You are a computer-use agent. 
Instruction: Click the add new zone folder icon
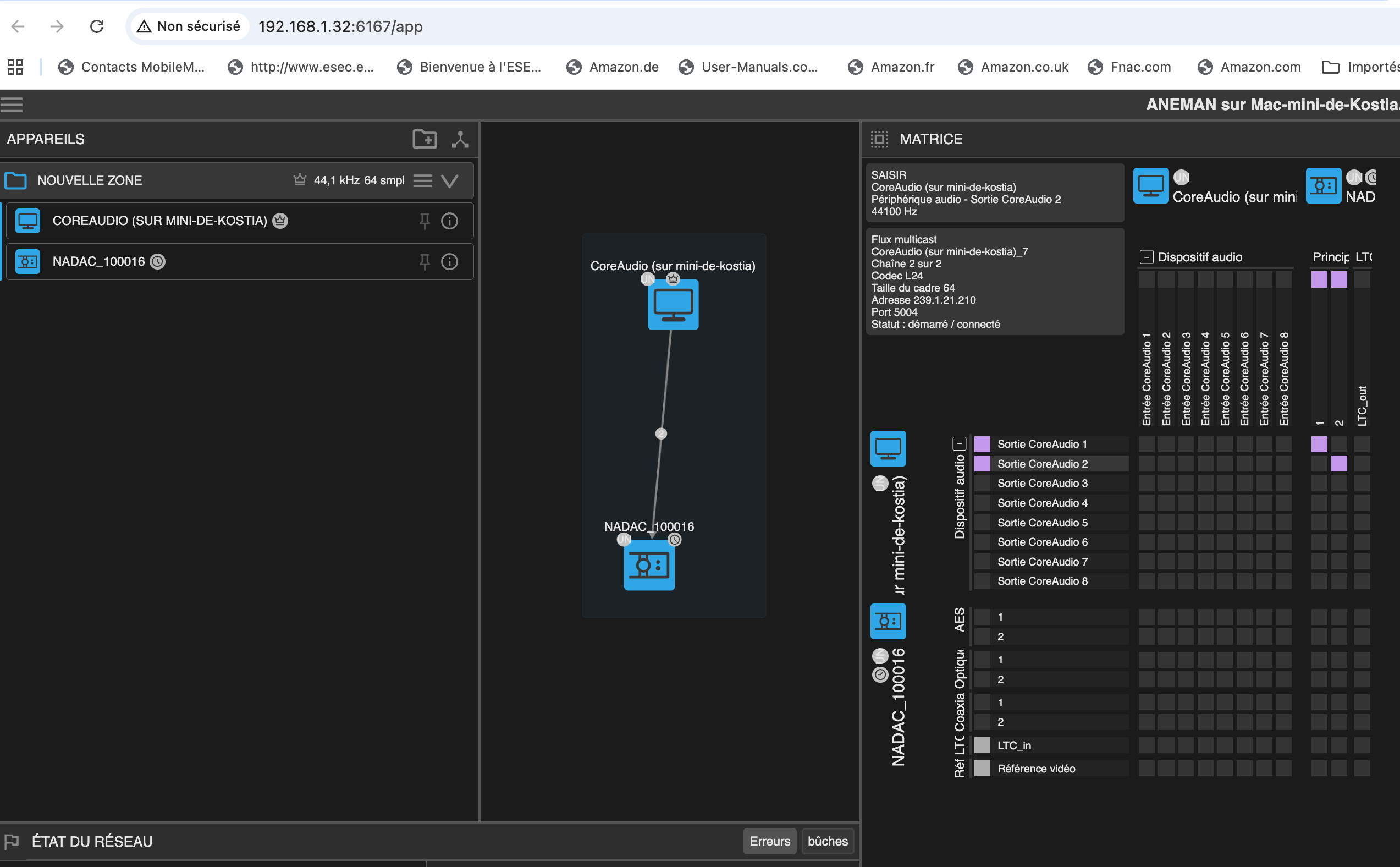pos(425,139)
